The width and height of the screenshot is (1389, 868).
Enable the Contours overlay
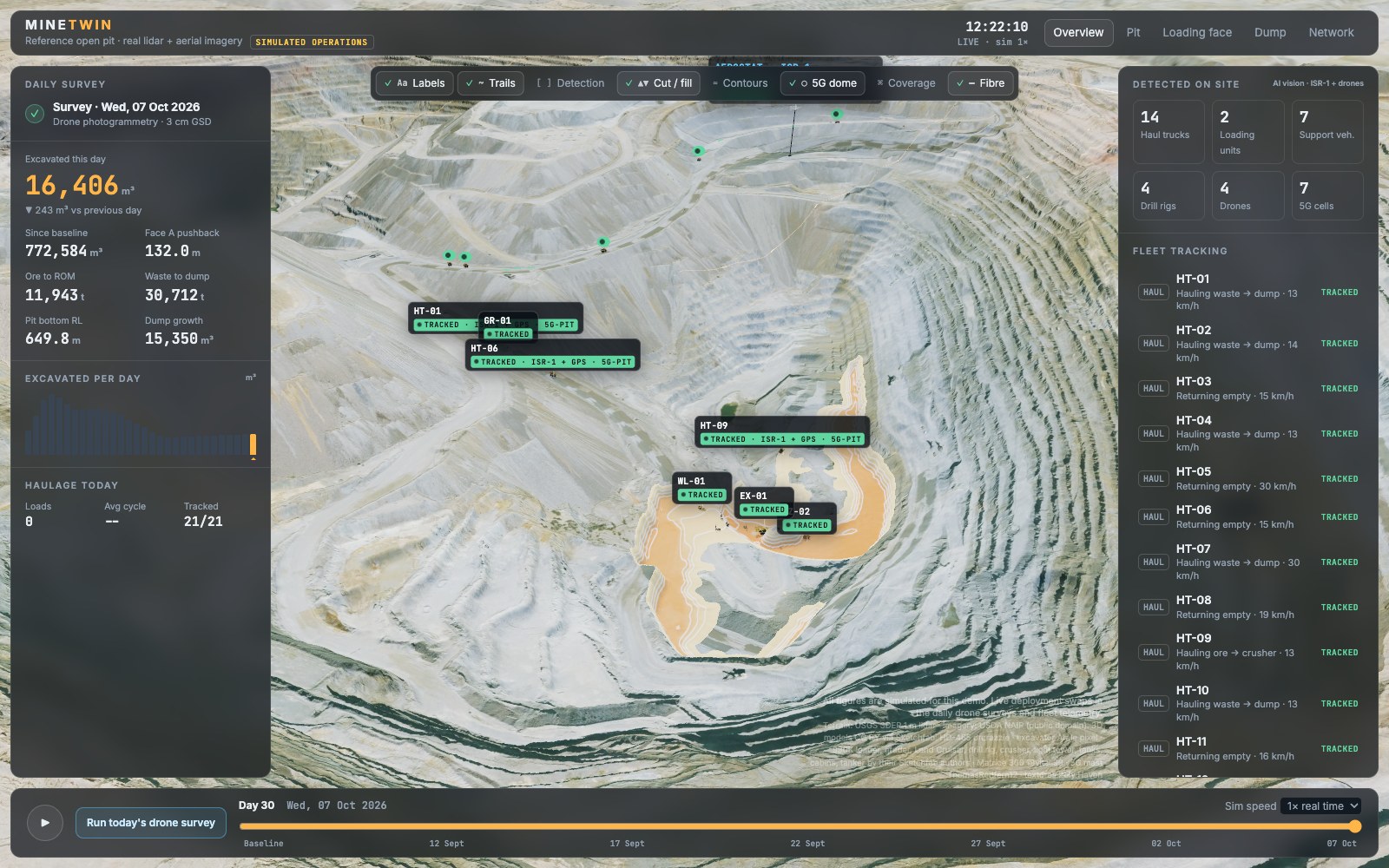click(x=740, y=83)
